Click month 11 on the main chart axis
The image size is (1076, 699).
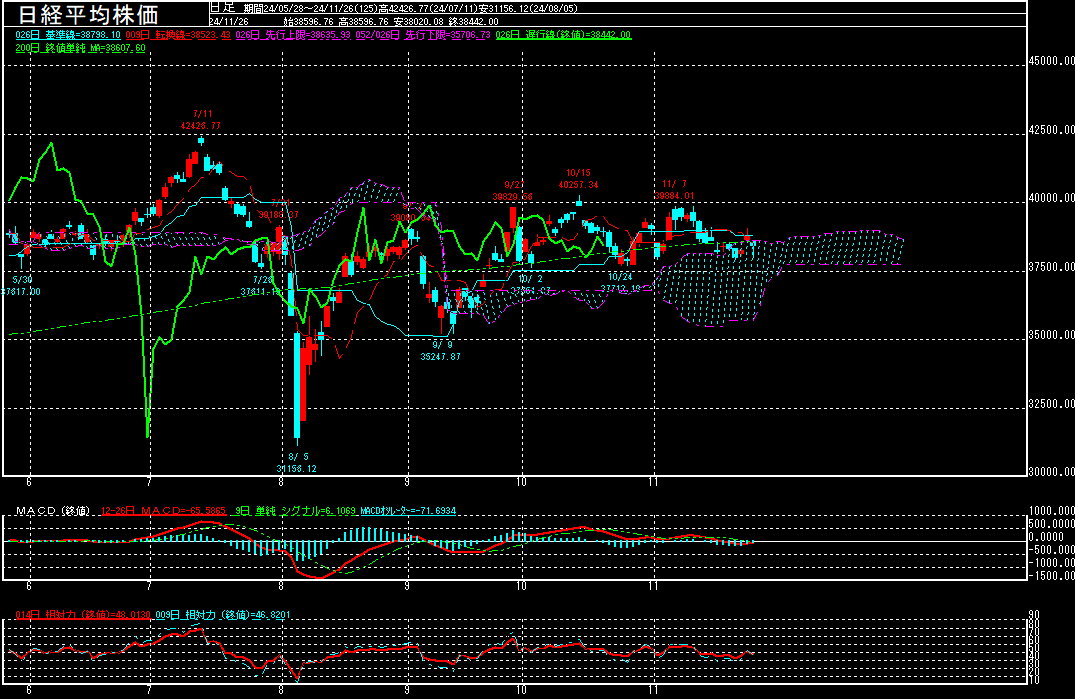pyautogui.click(x=653, y=482)
